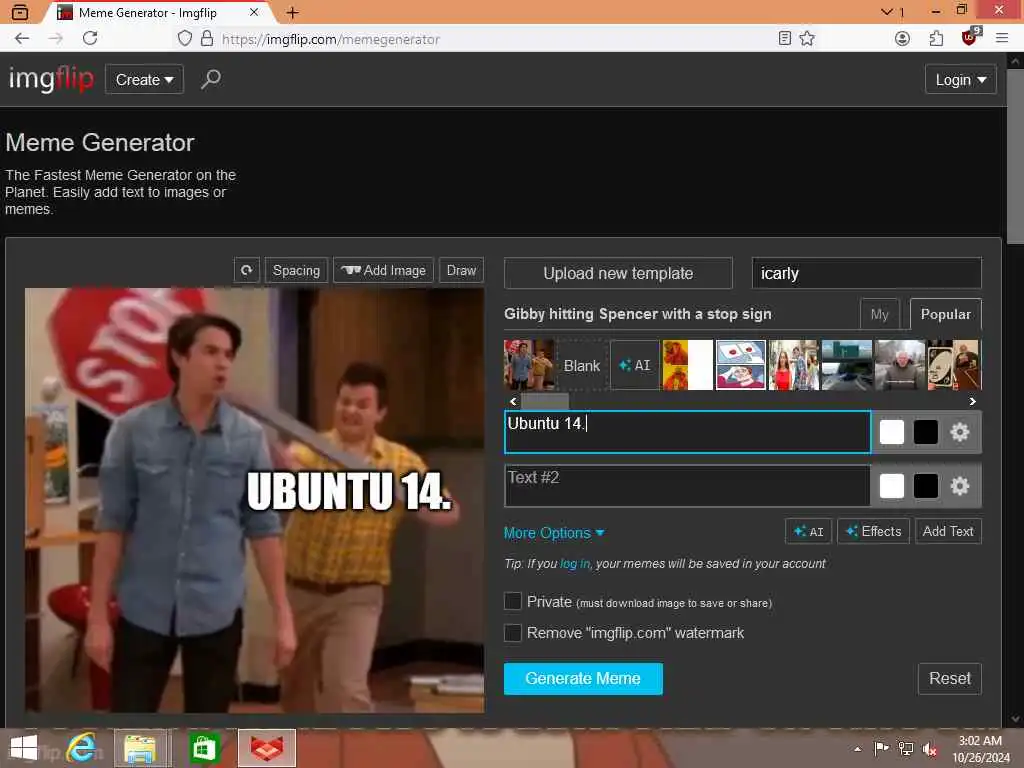The width and height of the screenshot is (1024, 768).
Task: Select the Two Buttons template thumbnail
Action: [741, 364]
